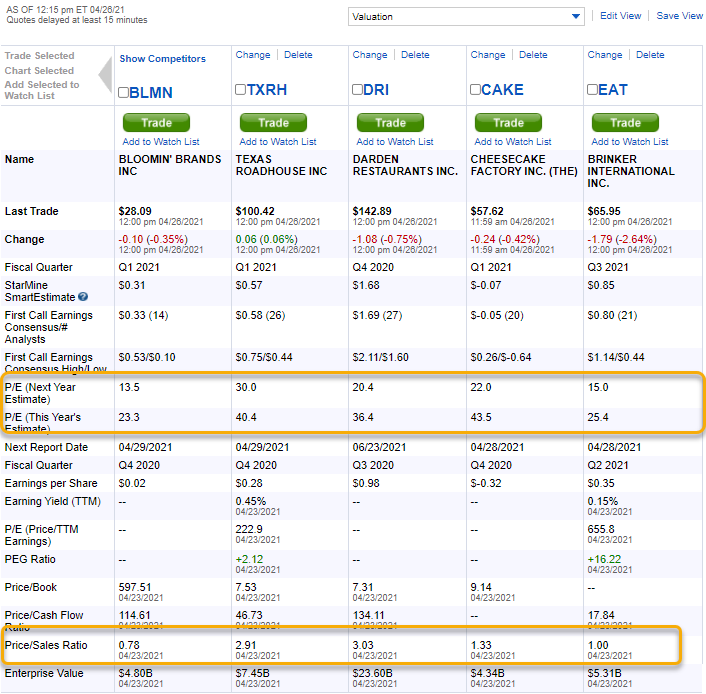Click Chart Selected option
Screen dimensions: 706x694
(x=39, y=71)
